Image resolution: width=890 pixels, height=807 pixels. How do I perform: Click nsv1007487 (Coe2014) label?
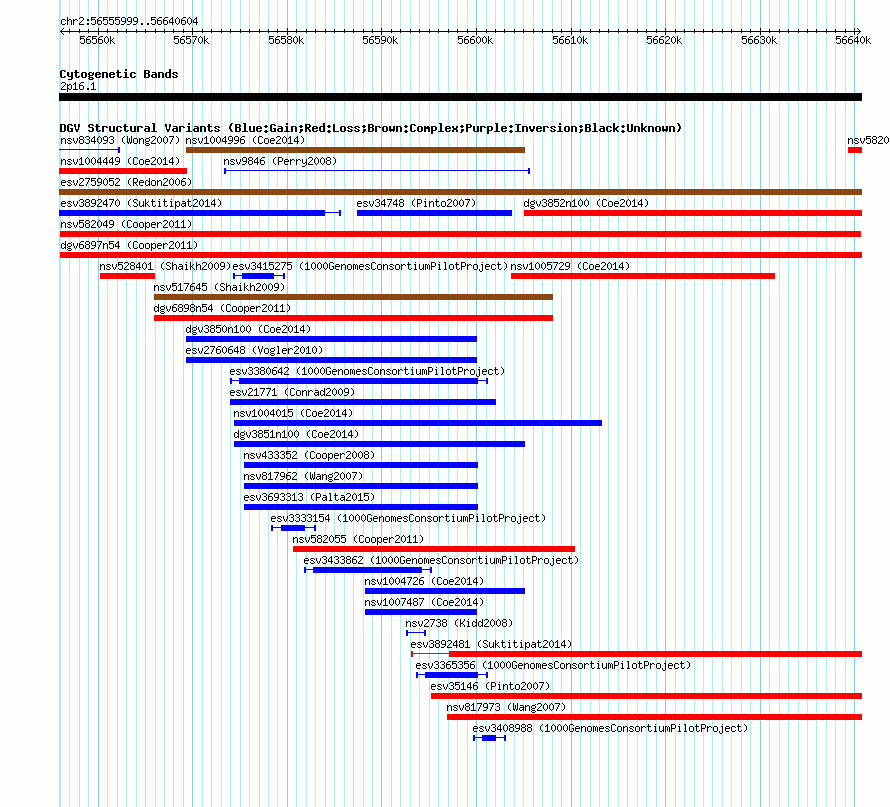pyautogui.click(x=424, y=602)
